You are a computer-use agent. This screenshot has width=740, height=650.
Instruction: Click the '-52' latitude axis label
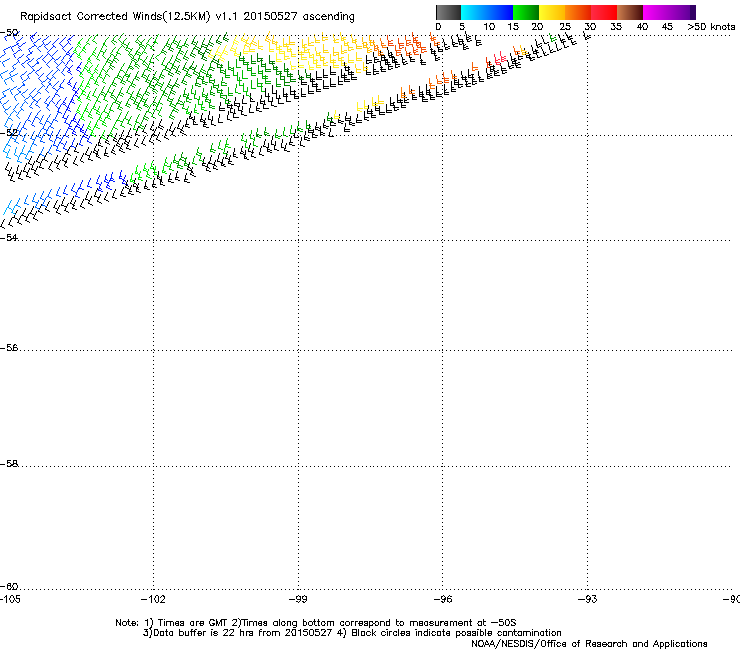pyautogui.click(x=9, y=133)
